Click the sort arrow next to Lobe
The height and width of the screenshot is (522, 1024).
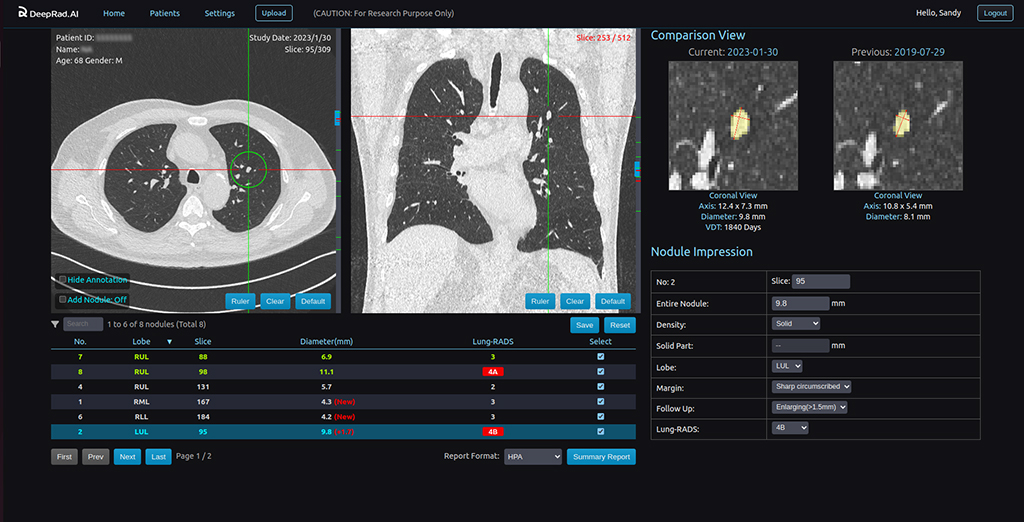pos(169,342)
